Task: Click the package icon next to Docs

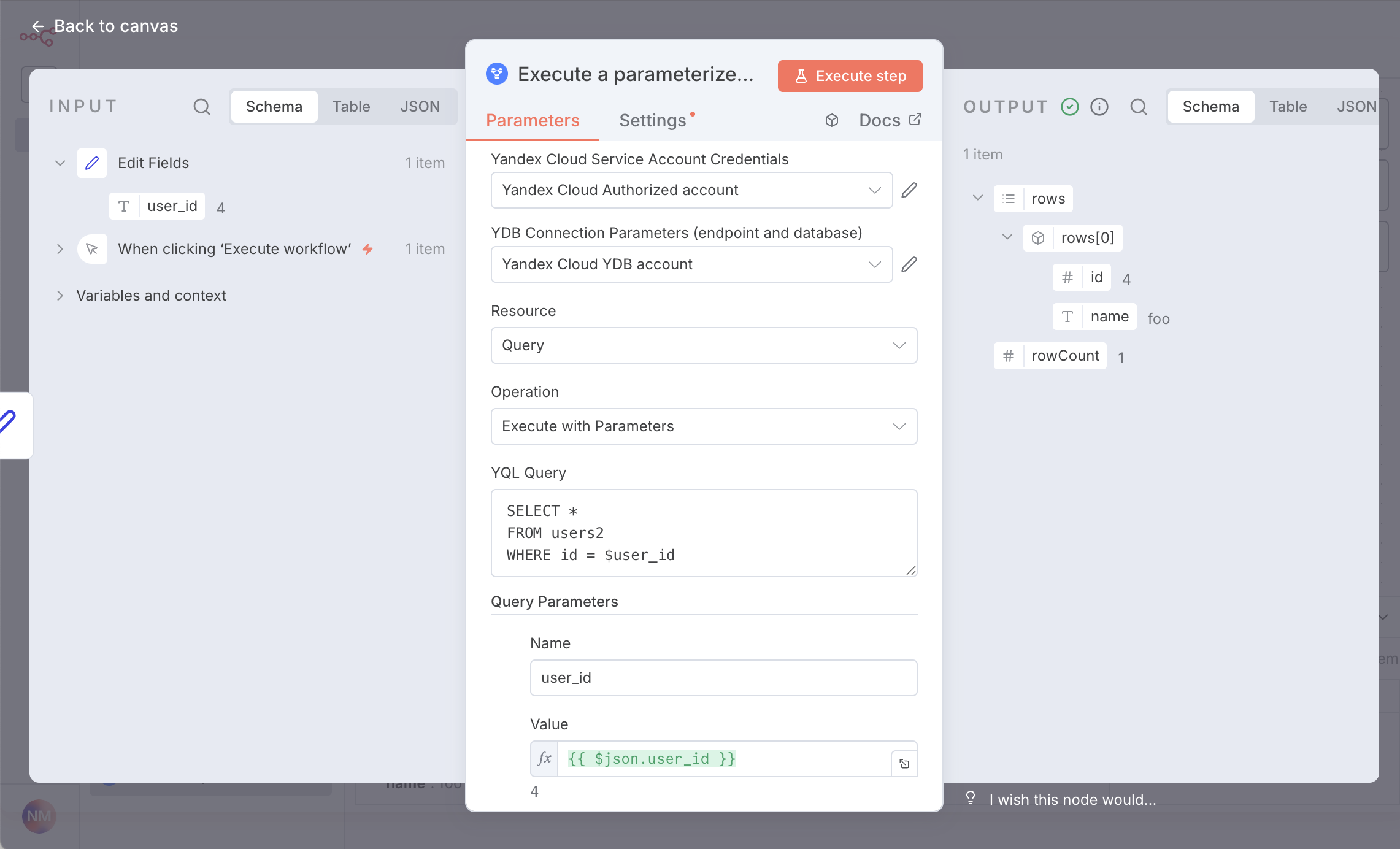Action: tap(832, 120)
